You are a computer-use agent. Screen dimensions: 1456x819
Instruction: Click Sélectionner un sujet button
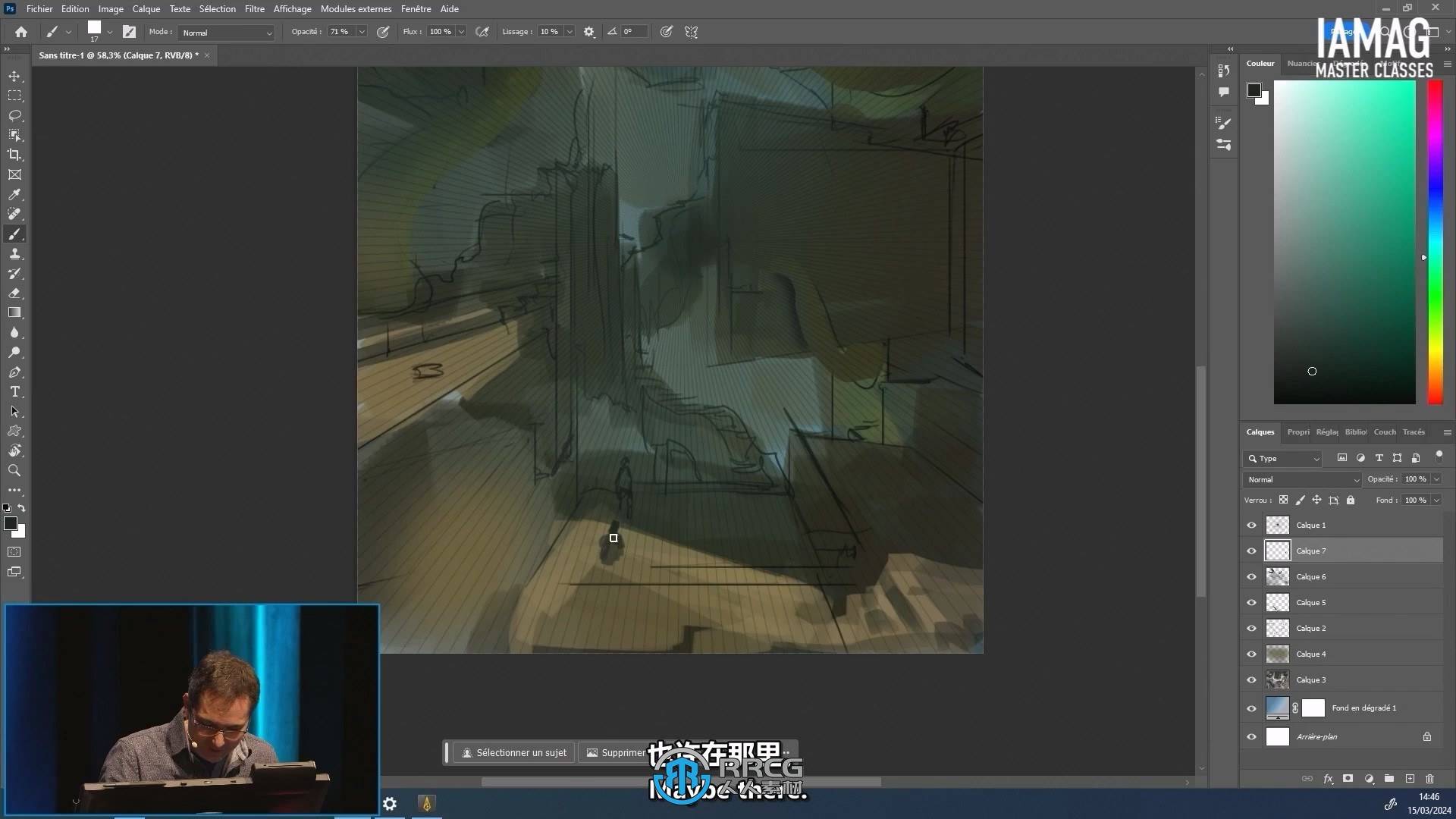514,753
